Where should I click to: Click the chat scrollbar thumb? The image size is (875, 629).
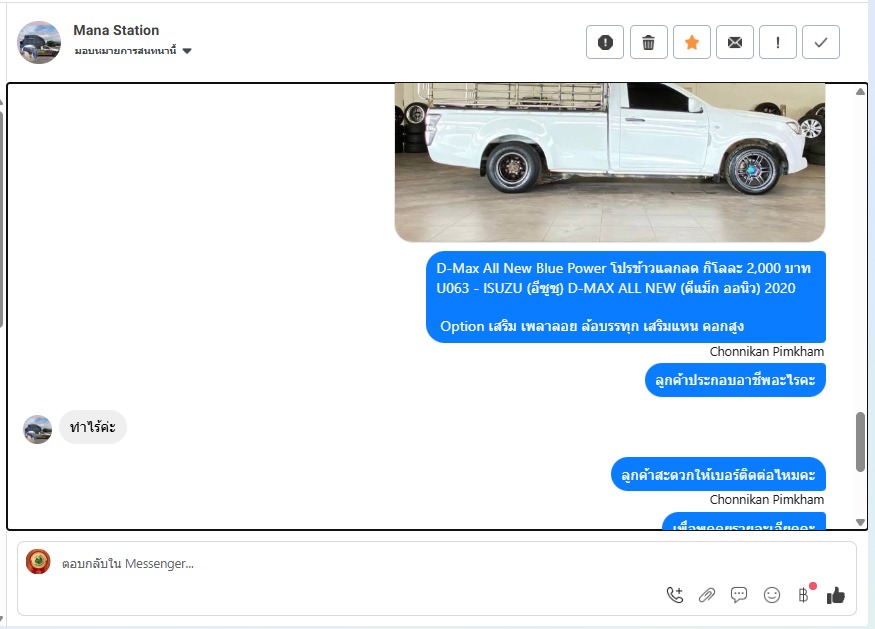(860, 442)
